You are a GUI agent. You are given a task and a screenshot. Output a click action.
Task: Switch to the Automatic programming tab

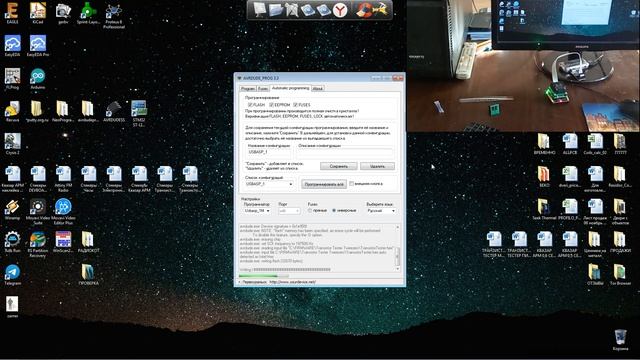[290, 88]
